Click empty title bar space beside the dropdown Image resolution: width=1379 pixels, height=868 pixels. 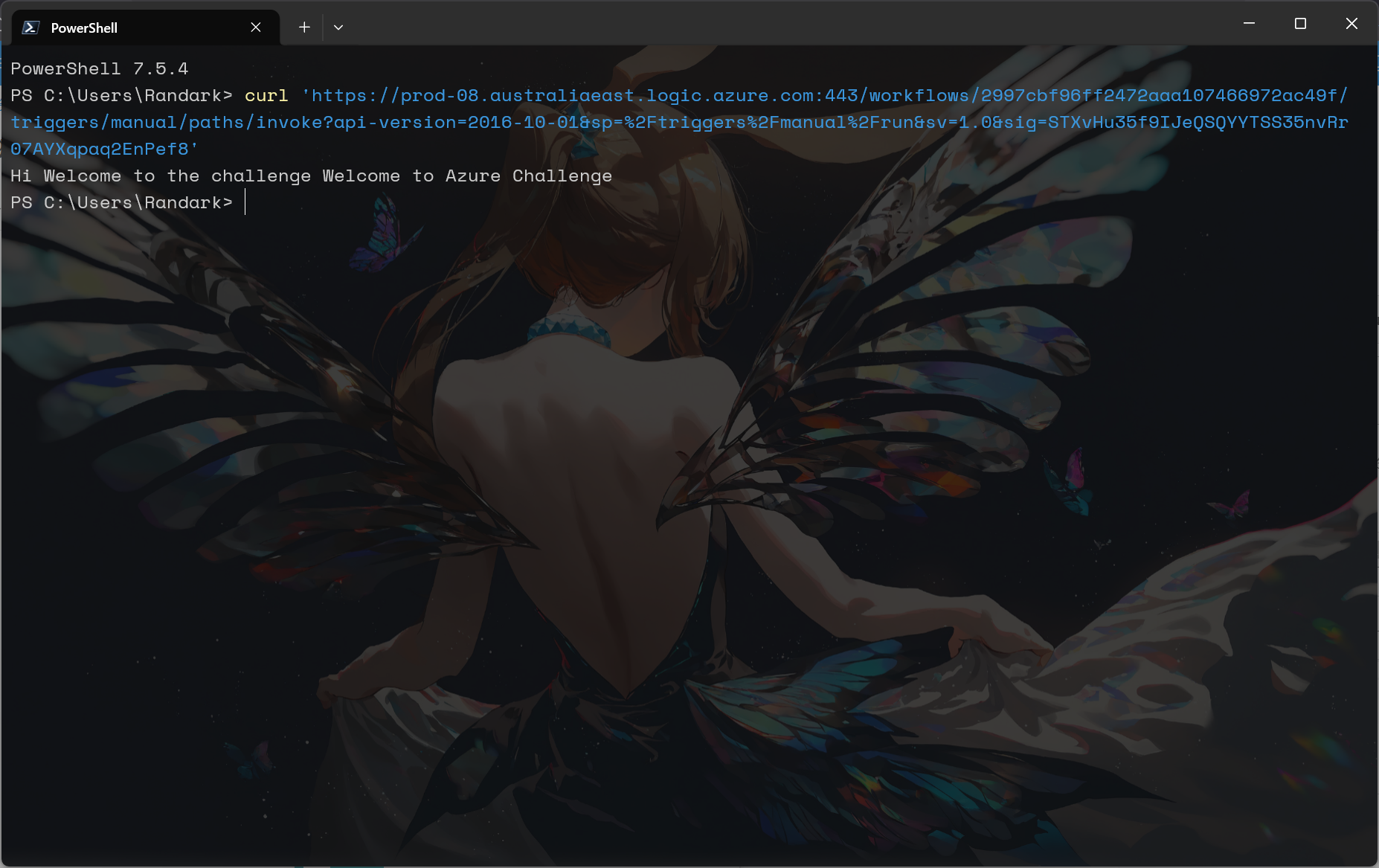744,24
